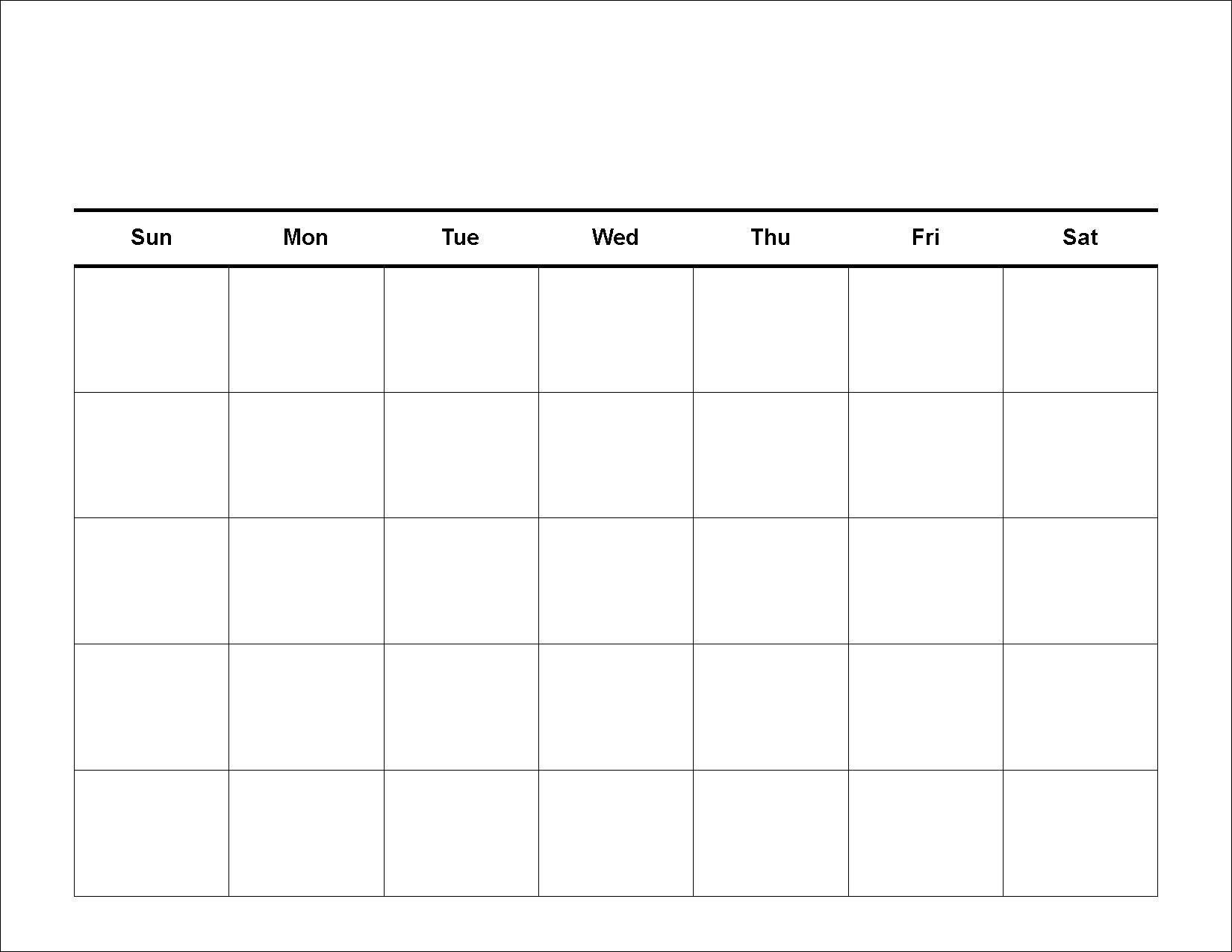Select the first-row cell under Wed
This screenshot has height=952, width=1232.
[616, 329]
